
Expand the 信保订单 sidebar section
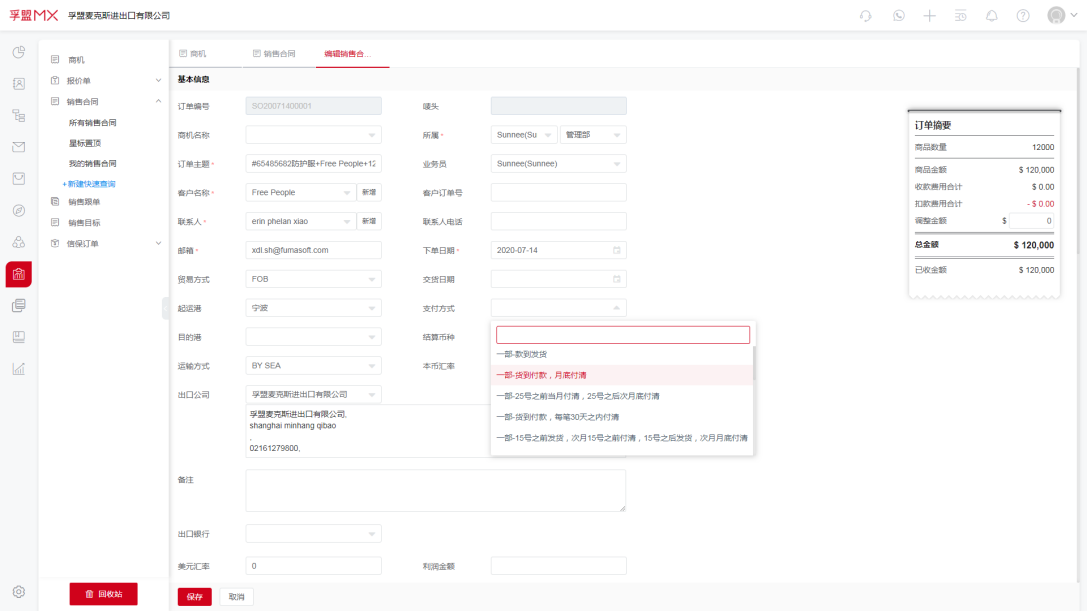pos(157,243)
